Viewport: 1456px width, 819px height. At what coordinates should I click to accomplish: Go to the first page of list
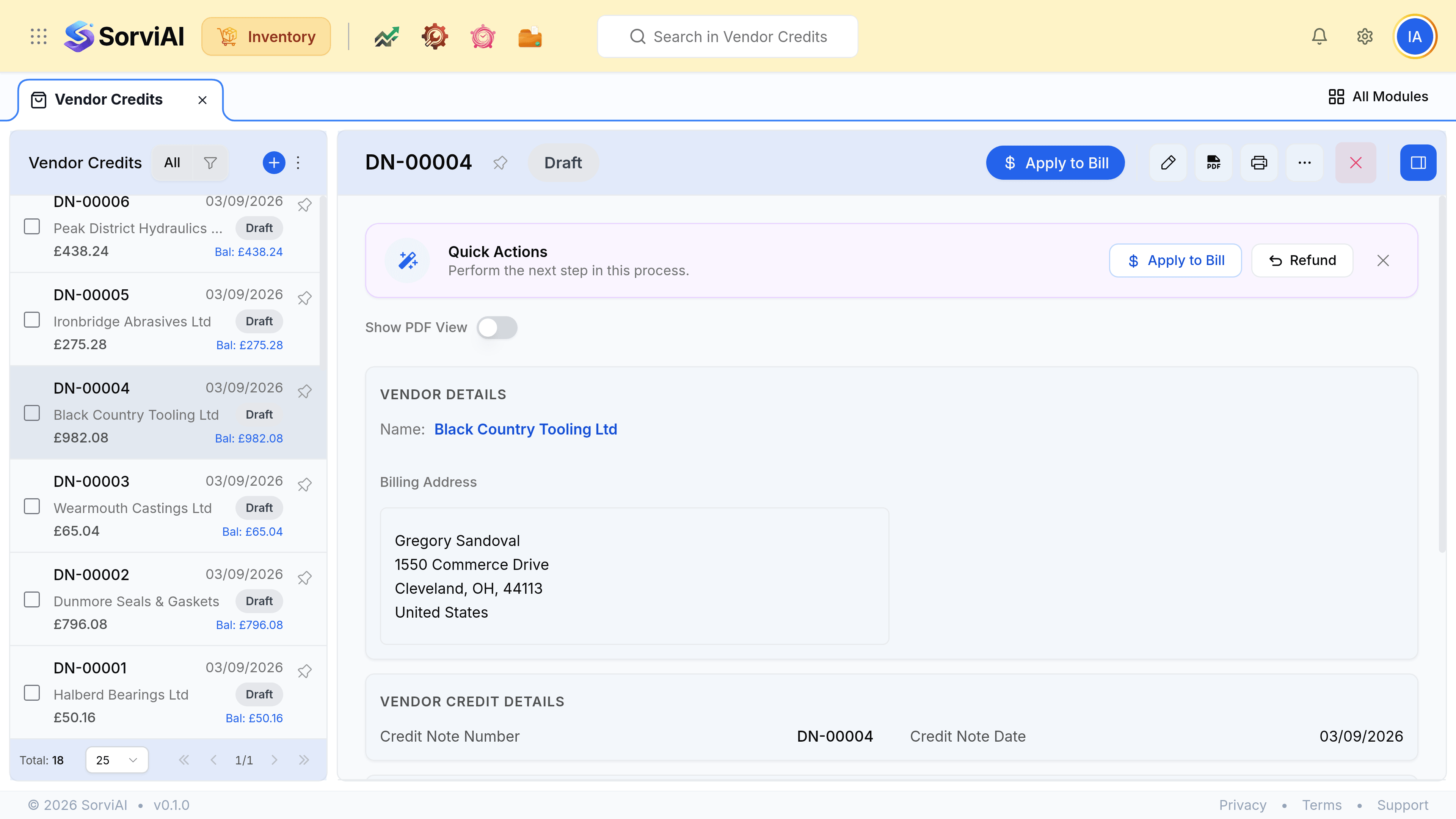[x=184, y=759]
